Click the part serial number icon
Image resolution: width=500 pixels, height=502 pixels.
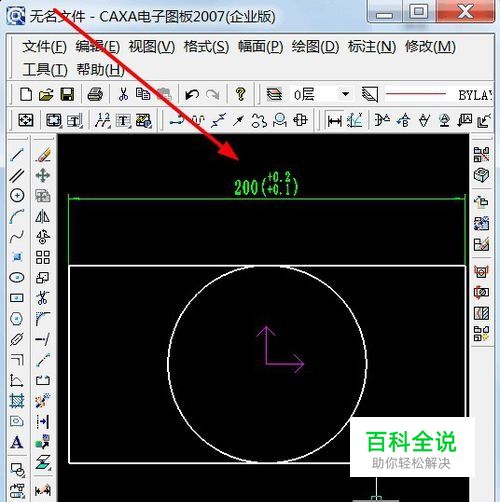103,120
